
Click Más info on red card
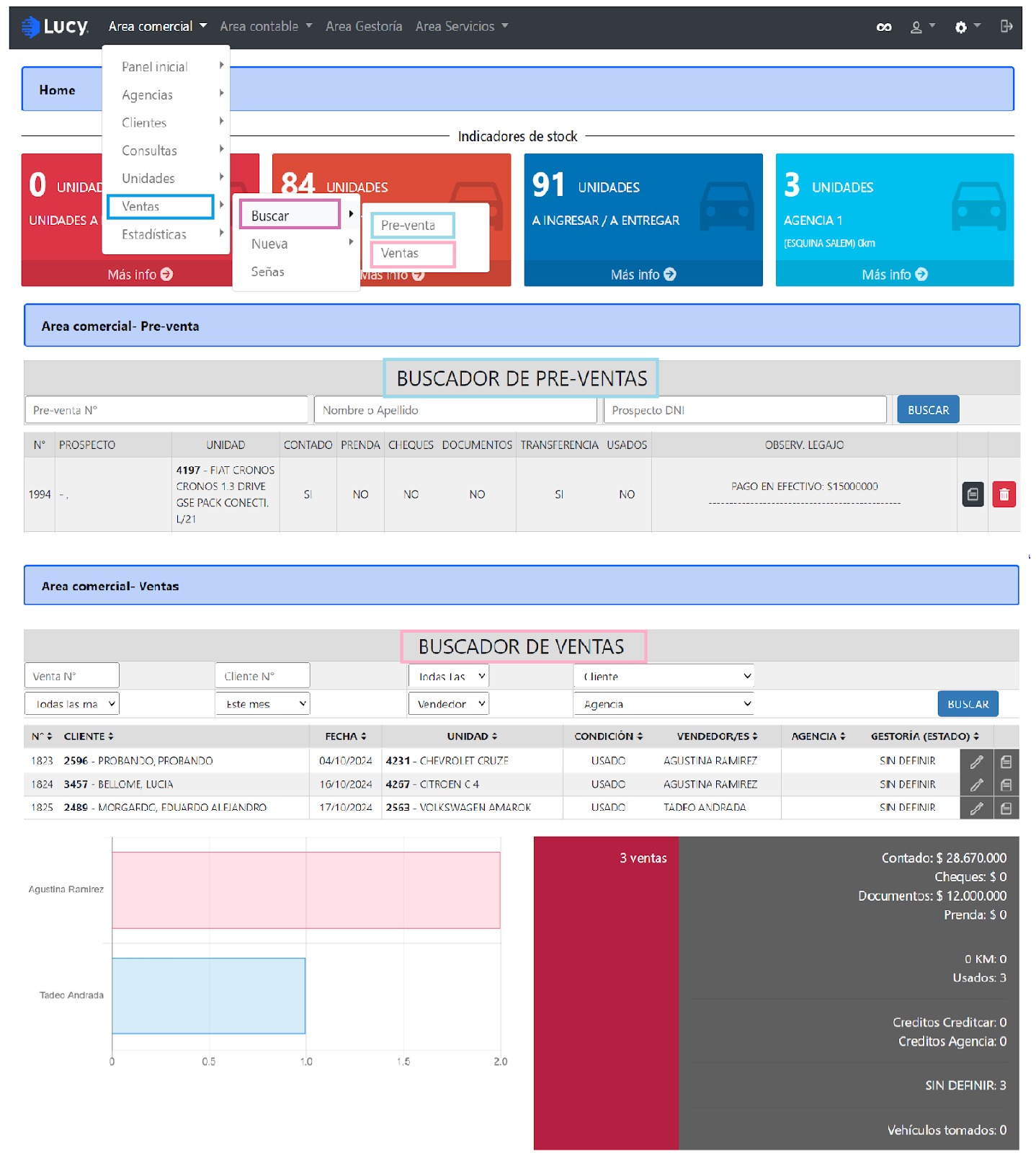tap(140, 275)
